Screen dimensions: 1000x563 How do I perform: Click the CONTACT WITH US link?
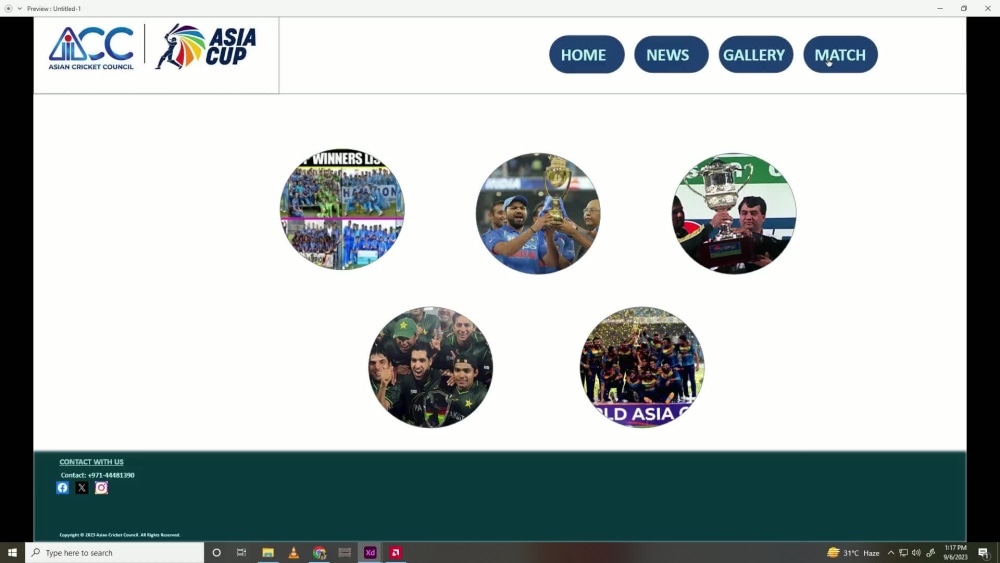pyautogui.click(x=91, y=462)
